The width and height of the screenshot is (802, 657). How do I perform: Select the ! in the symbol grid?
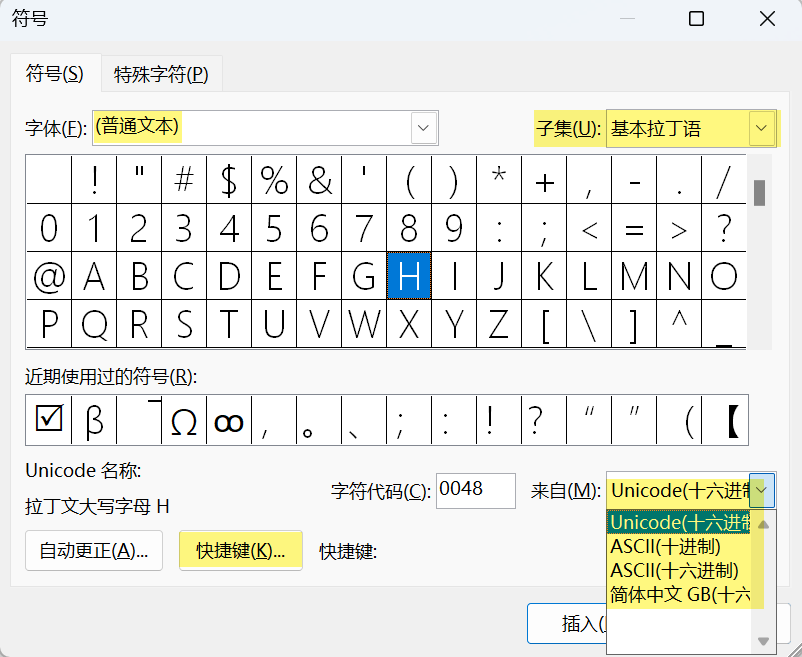click(94, 179)
